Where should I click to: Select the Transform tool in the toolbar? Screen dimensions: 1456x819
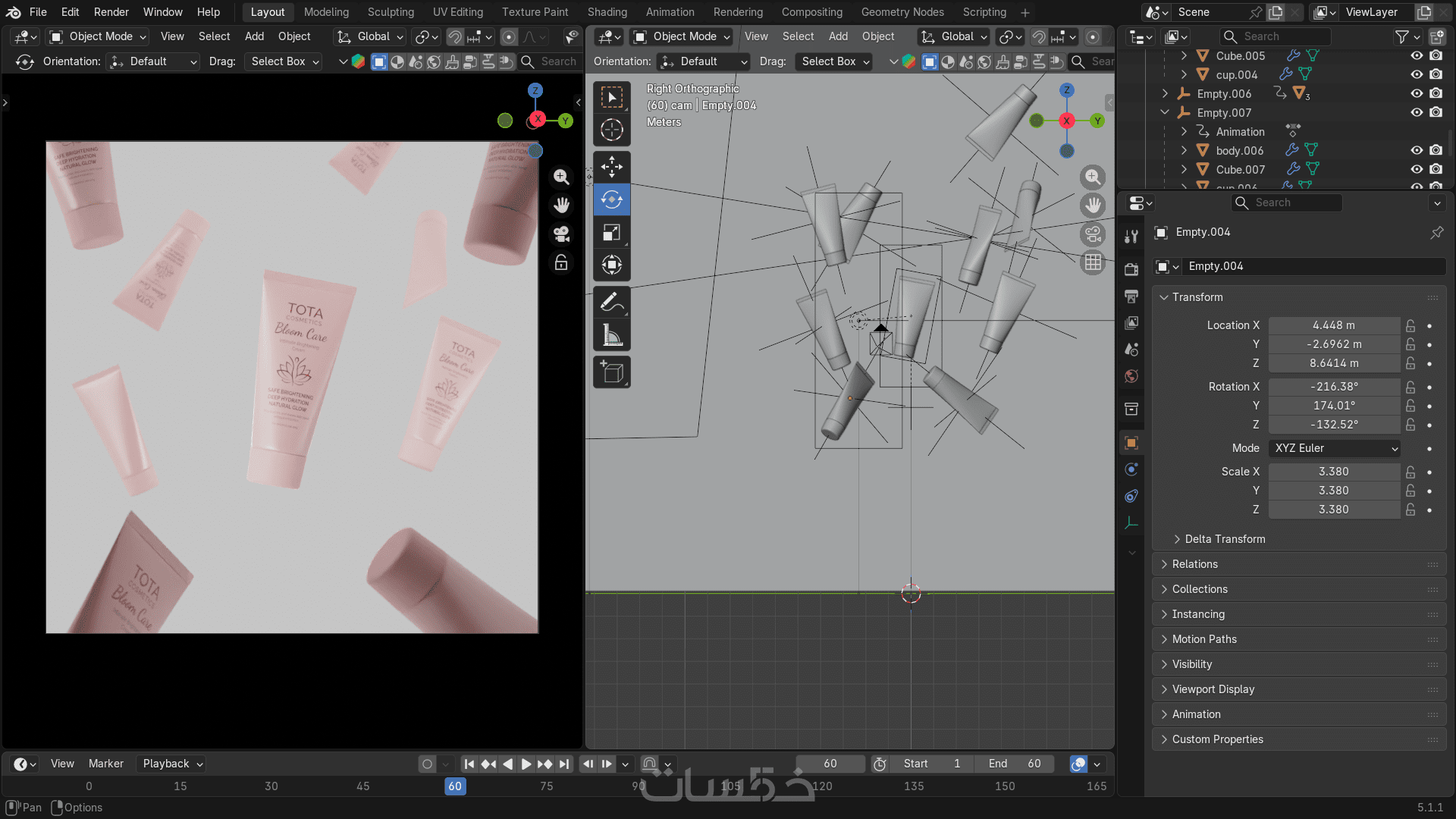[x=612, y=265]
